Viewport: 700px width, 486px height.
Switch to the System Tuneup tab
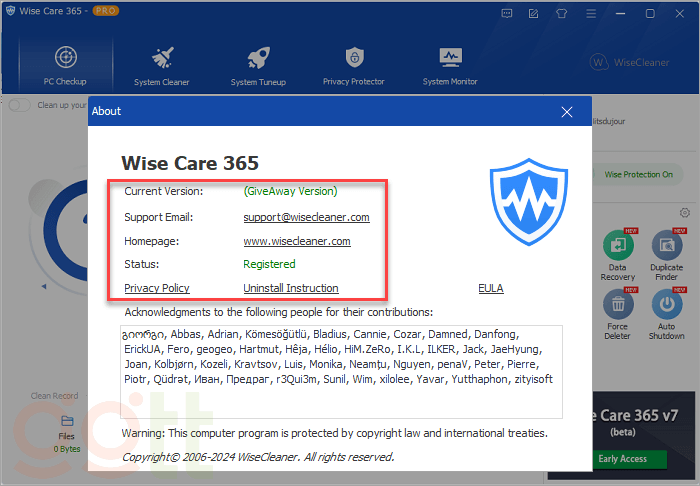coord(258,64)
